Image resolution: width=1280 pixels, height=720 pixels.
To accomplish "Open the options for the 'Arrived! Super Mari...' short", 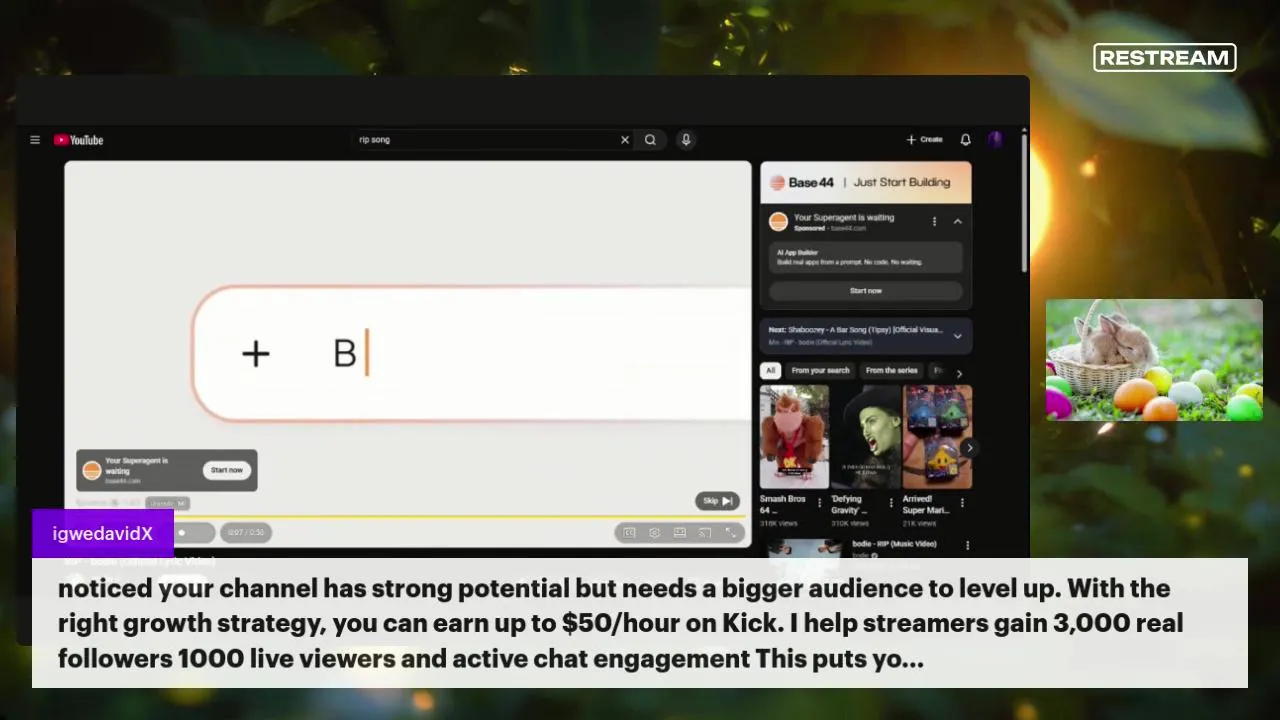I will [x=962, y=503].
